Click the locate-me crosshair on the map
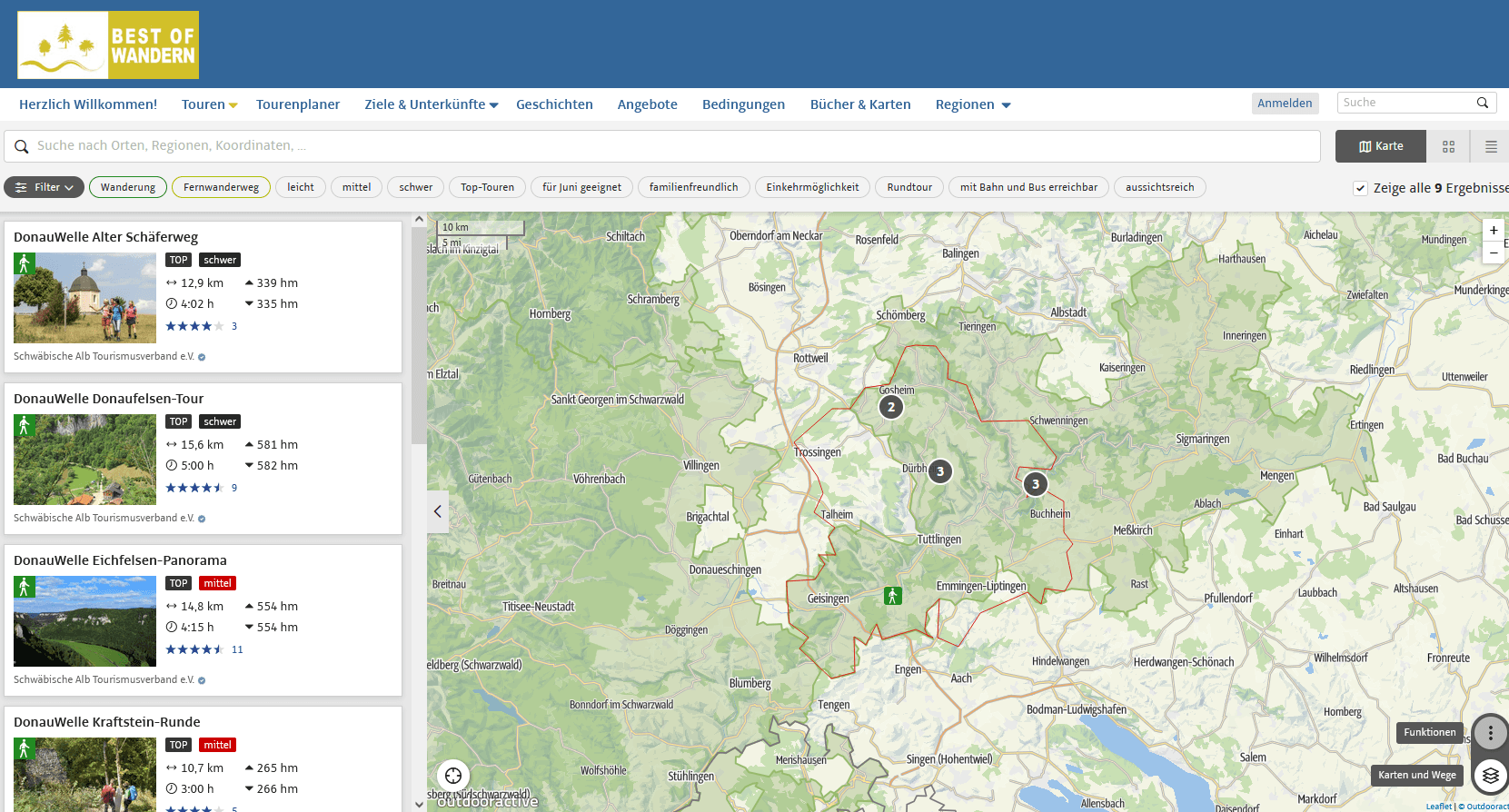This screenshot has width=1509, height=812. click(x=453, y=776)
